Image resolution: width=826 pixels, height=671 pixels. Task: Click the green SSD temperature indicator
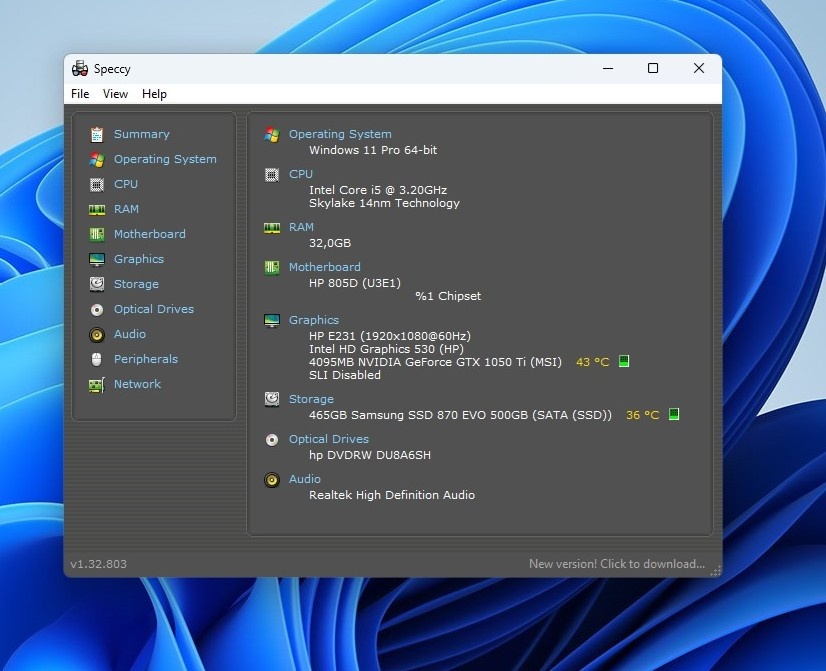tap(674, 414)
